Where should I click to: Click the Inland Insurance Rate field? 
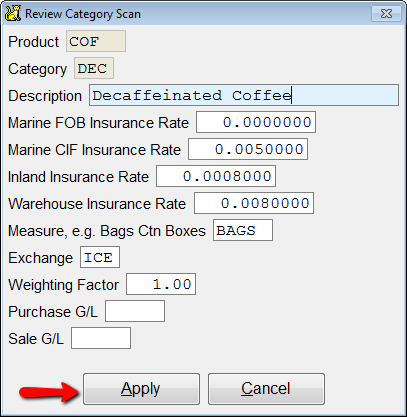click(216, 176)
